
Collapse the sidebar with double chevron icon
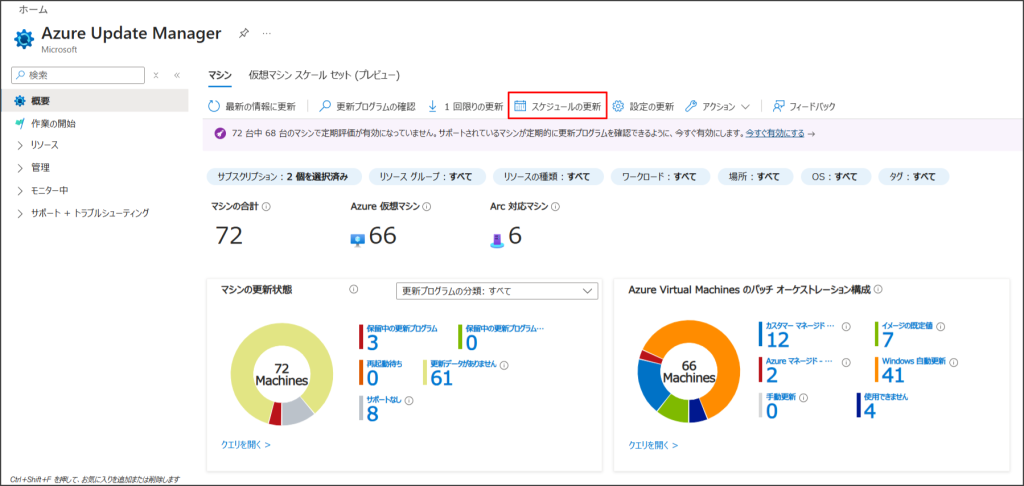(177, 75)
